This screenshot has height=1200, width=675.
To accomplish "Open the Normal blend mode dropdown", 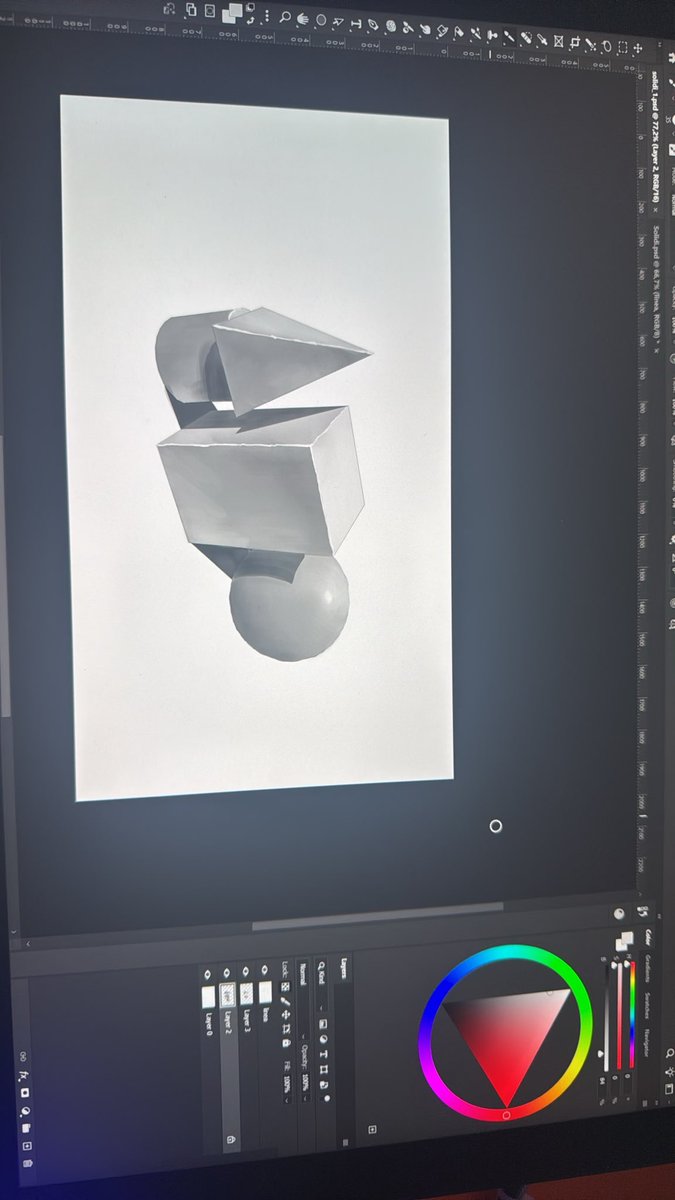I will pos(303,1000).
